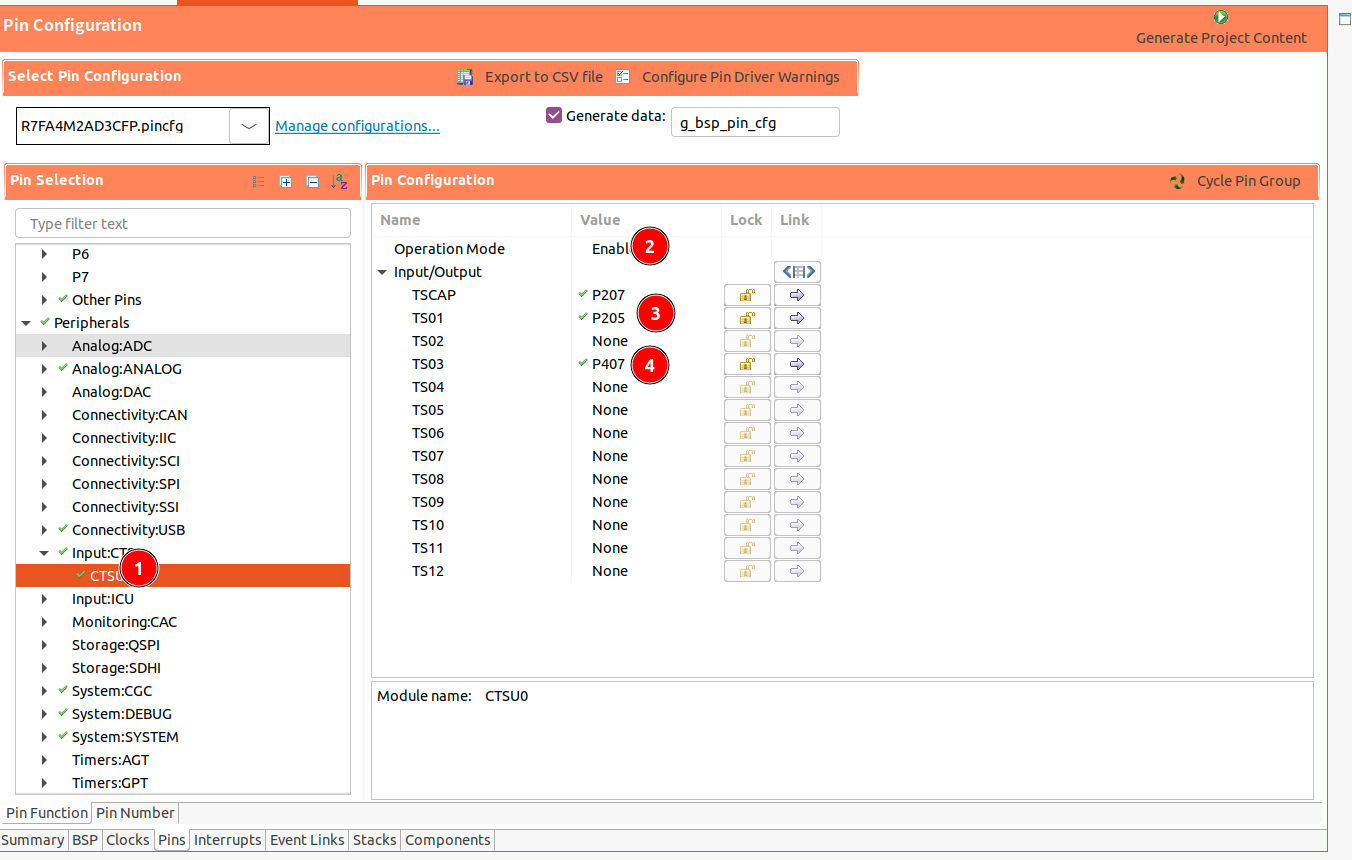This screenshot has height=860, width=1352.
Task: Select the Connectivity:SCI tree item
Action: [x=126, y=461]
